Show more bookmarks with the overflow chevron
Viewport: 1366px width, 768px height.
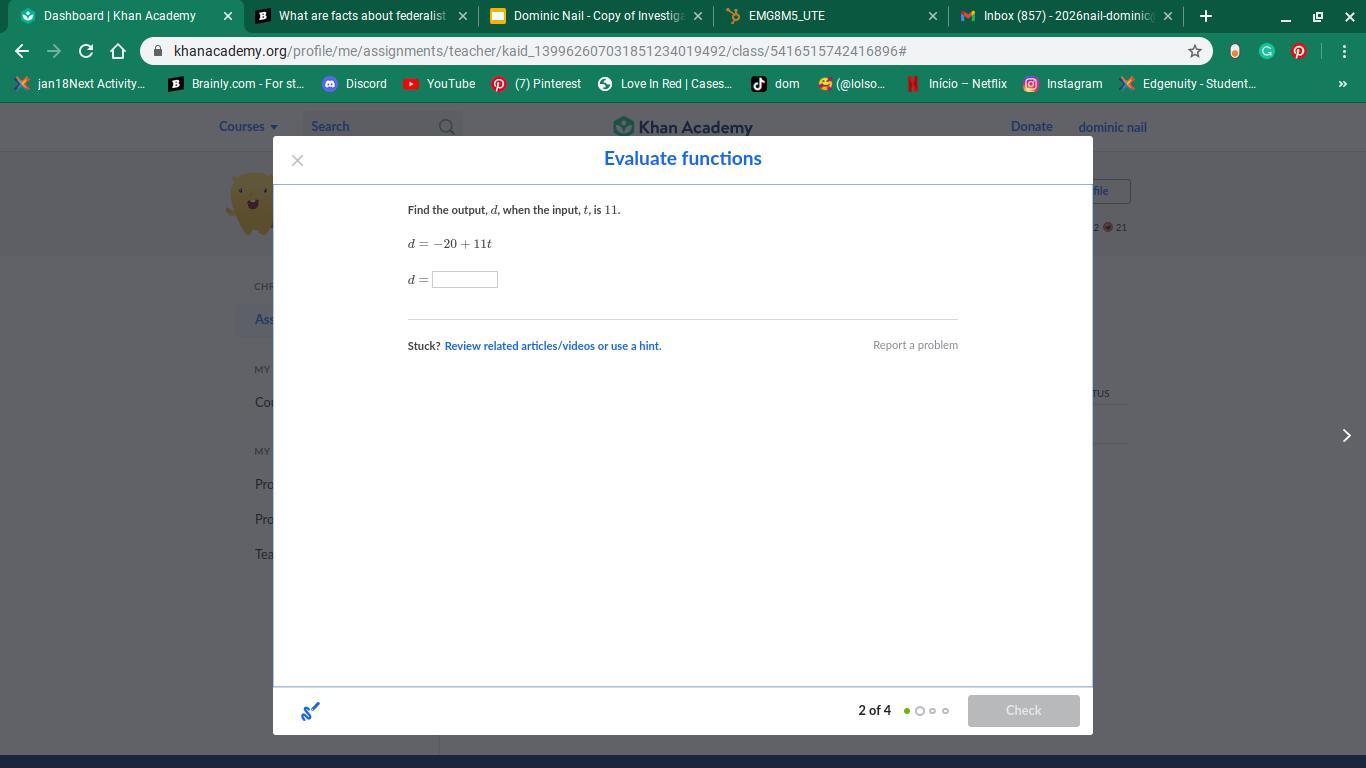1342,84
